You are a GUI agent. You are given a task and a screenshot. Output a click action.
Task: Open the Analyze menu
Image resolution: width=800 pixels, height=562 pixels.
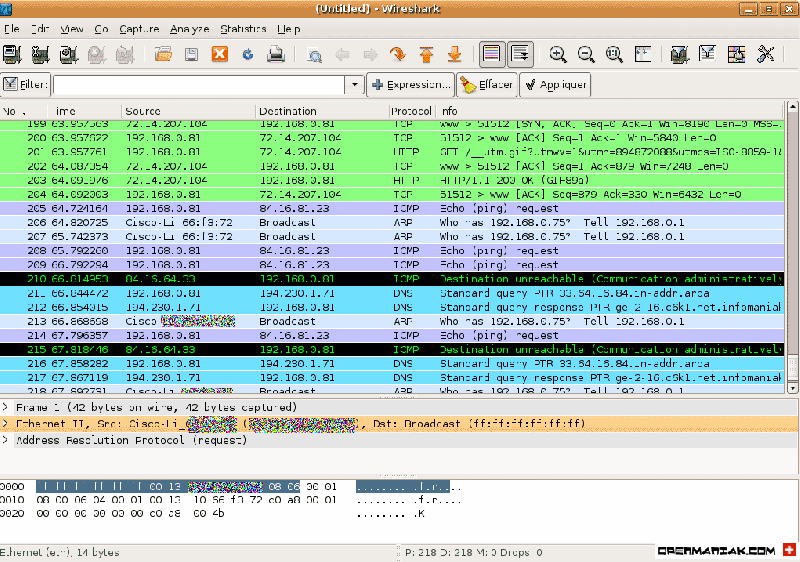pyautogui.click(x=190, y=29)
